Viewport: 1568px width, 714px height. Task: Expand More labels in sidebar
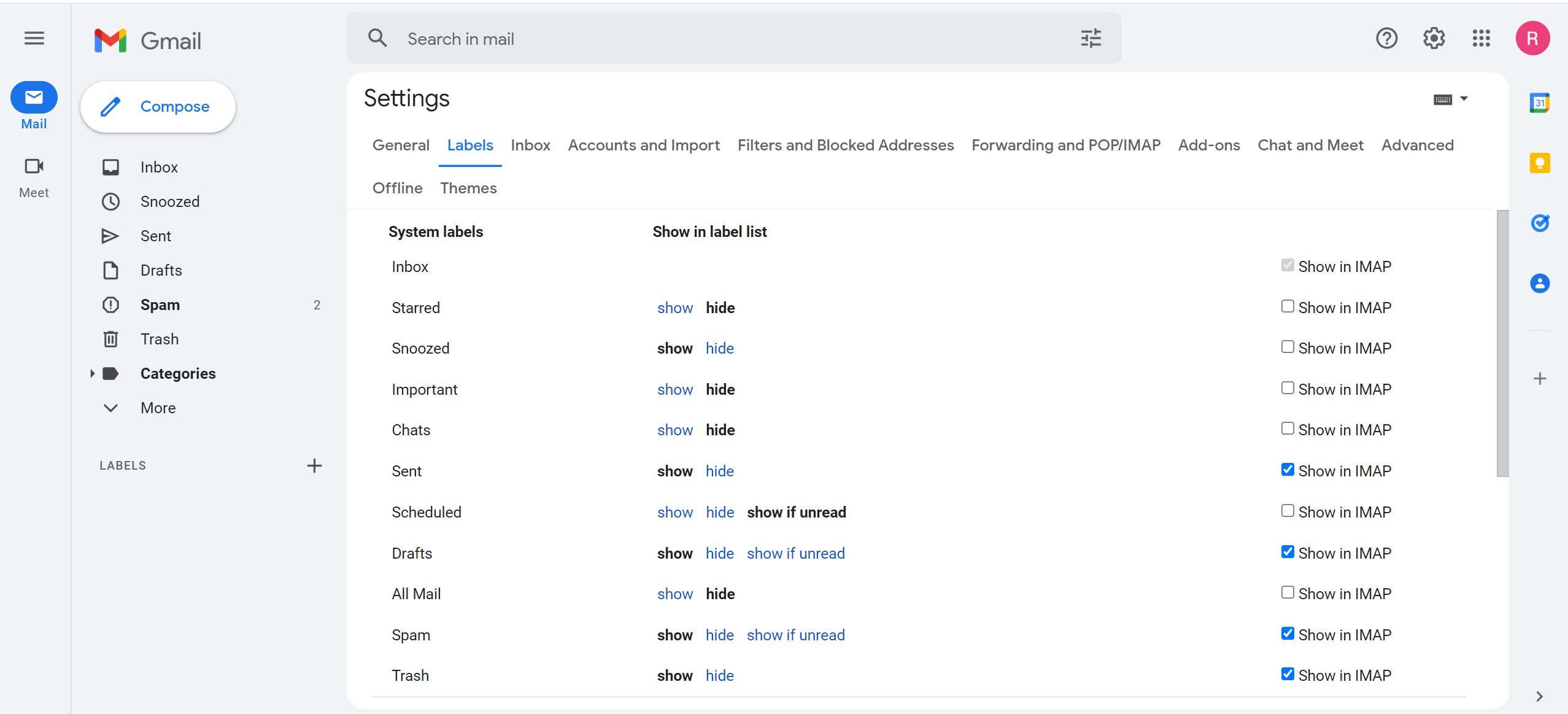(158, 408)
